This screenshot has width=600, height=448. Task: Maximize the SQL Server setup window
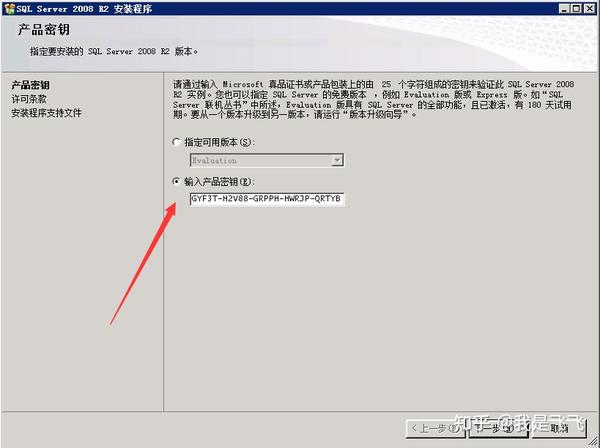(576, 8)
